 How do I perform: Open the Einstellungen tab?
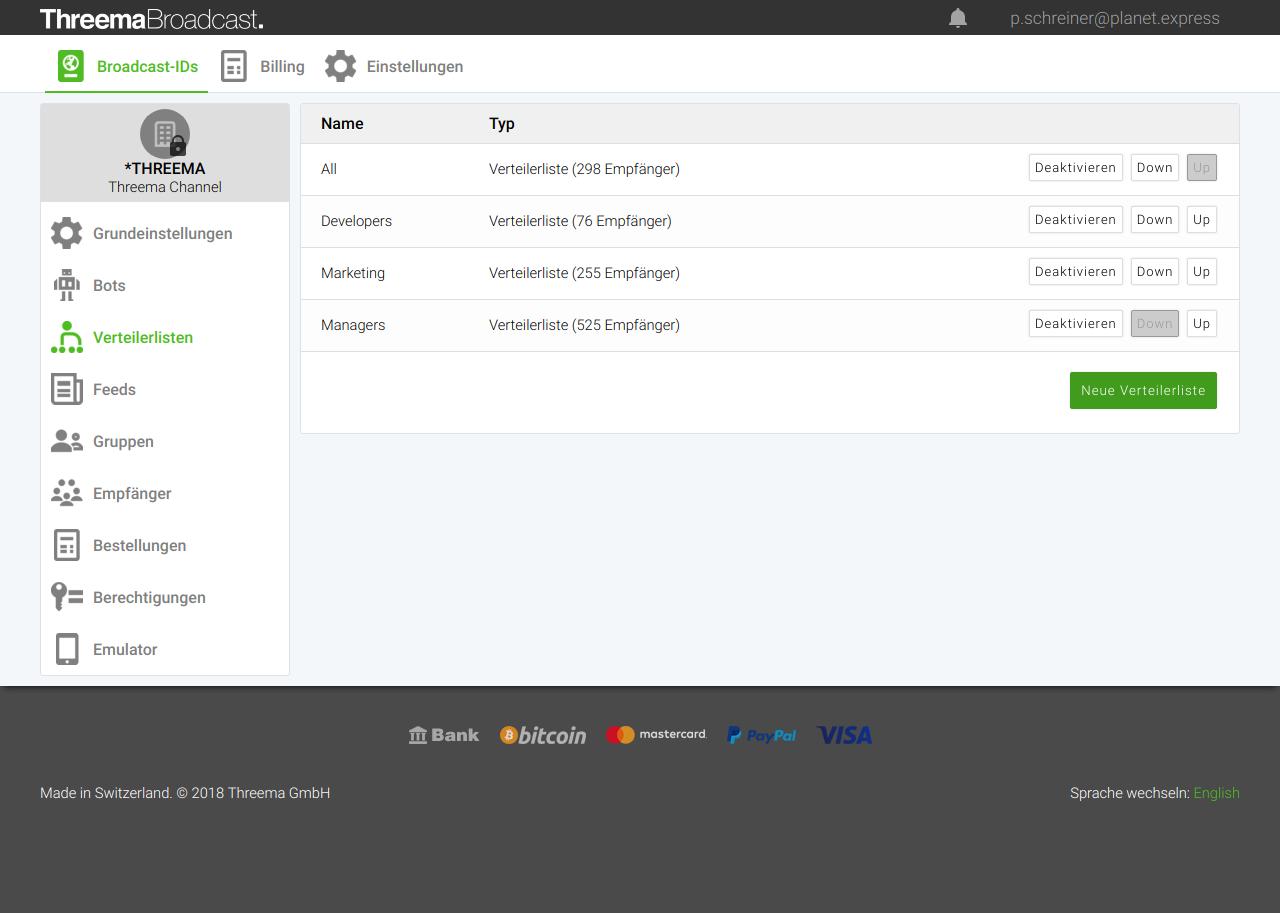point(394,66)
